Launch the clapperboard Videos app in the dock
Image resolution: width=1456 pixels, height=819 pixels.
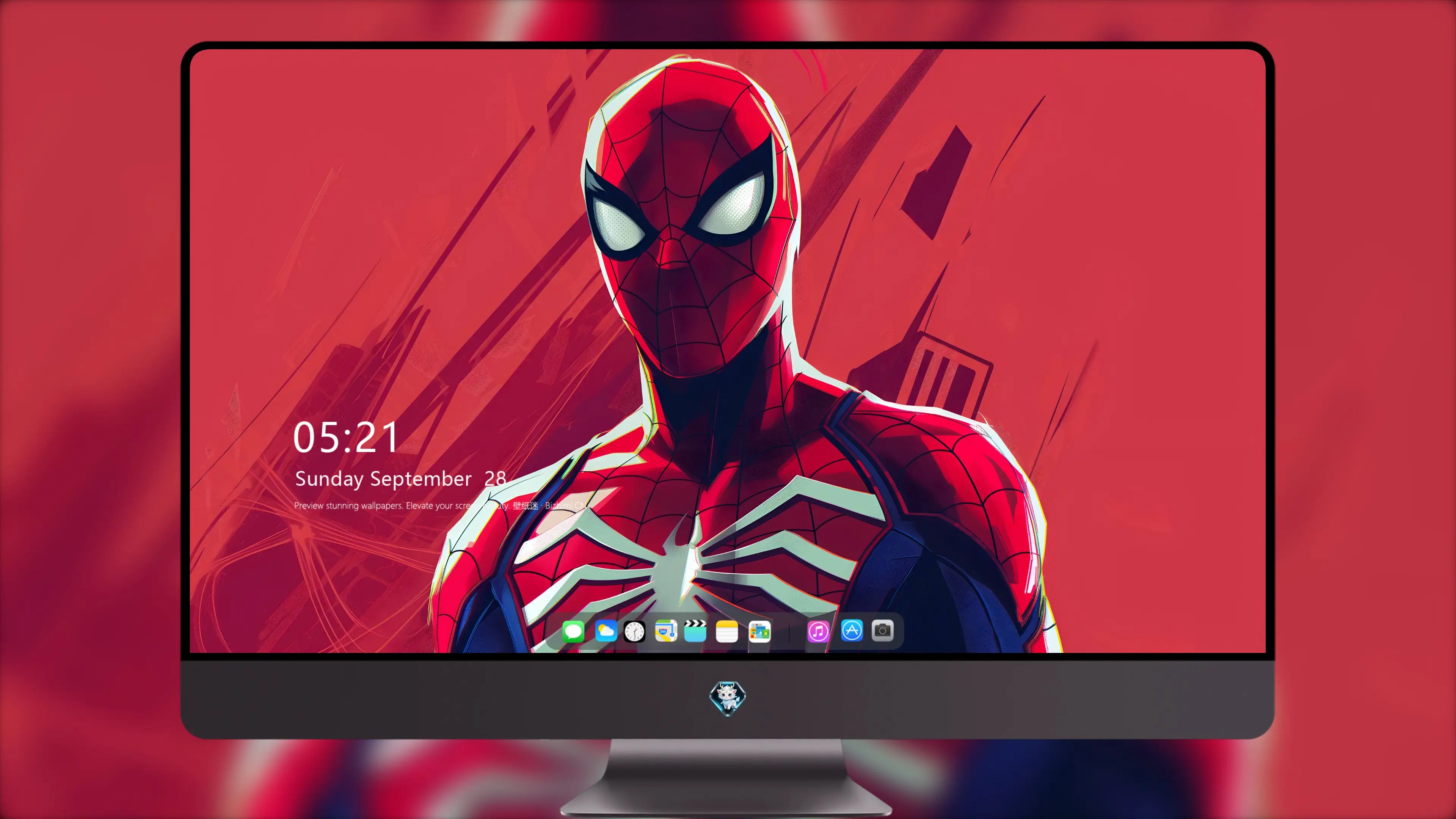pyautogui.click(x=695, y=631)
